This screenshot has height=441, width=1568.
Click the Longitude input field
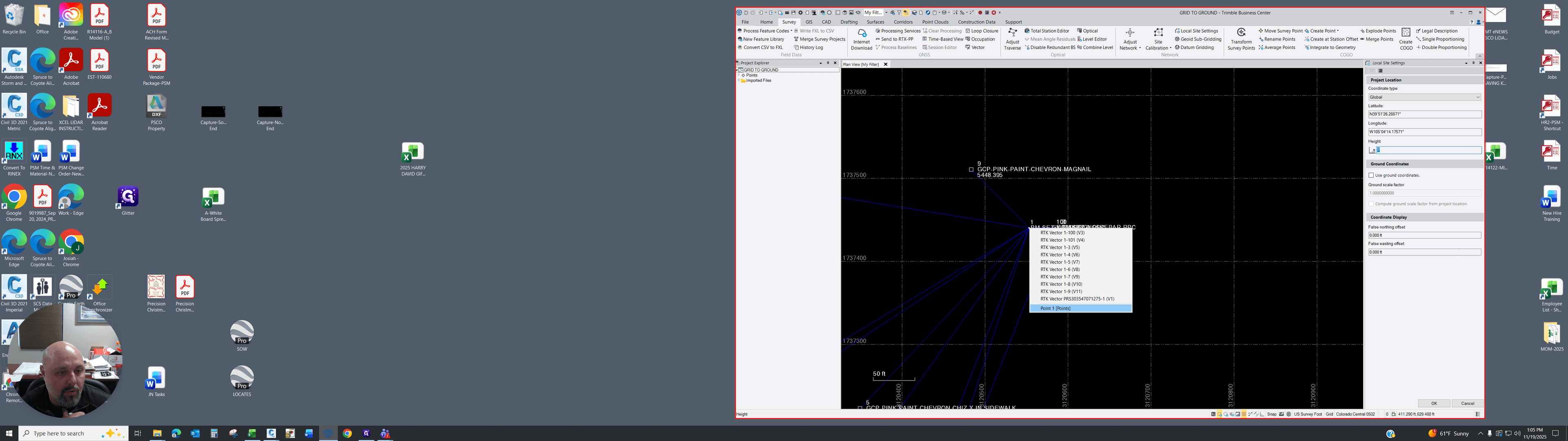pos(1424,132)
